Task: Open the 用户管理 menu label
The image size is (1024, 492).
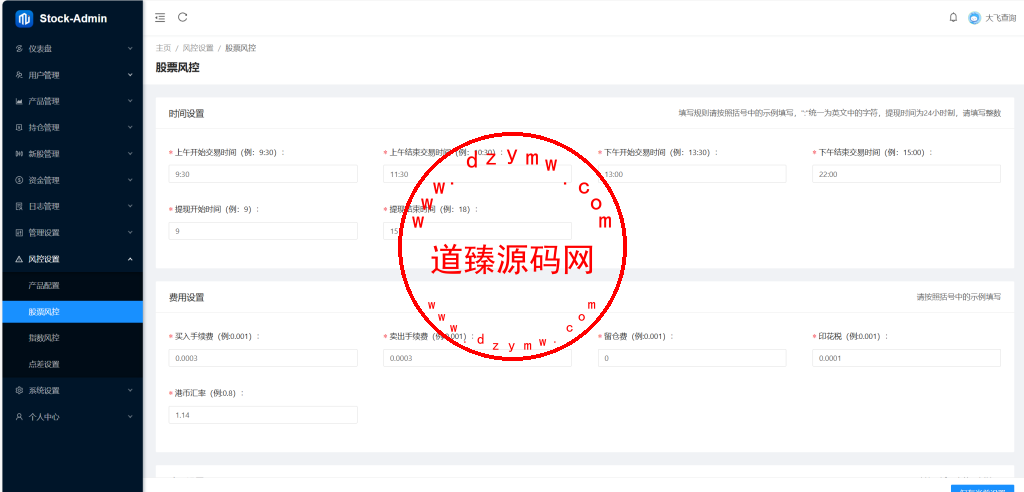Action: pyautogui.click(x=44, y=75)
